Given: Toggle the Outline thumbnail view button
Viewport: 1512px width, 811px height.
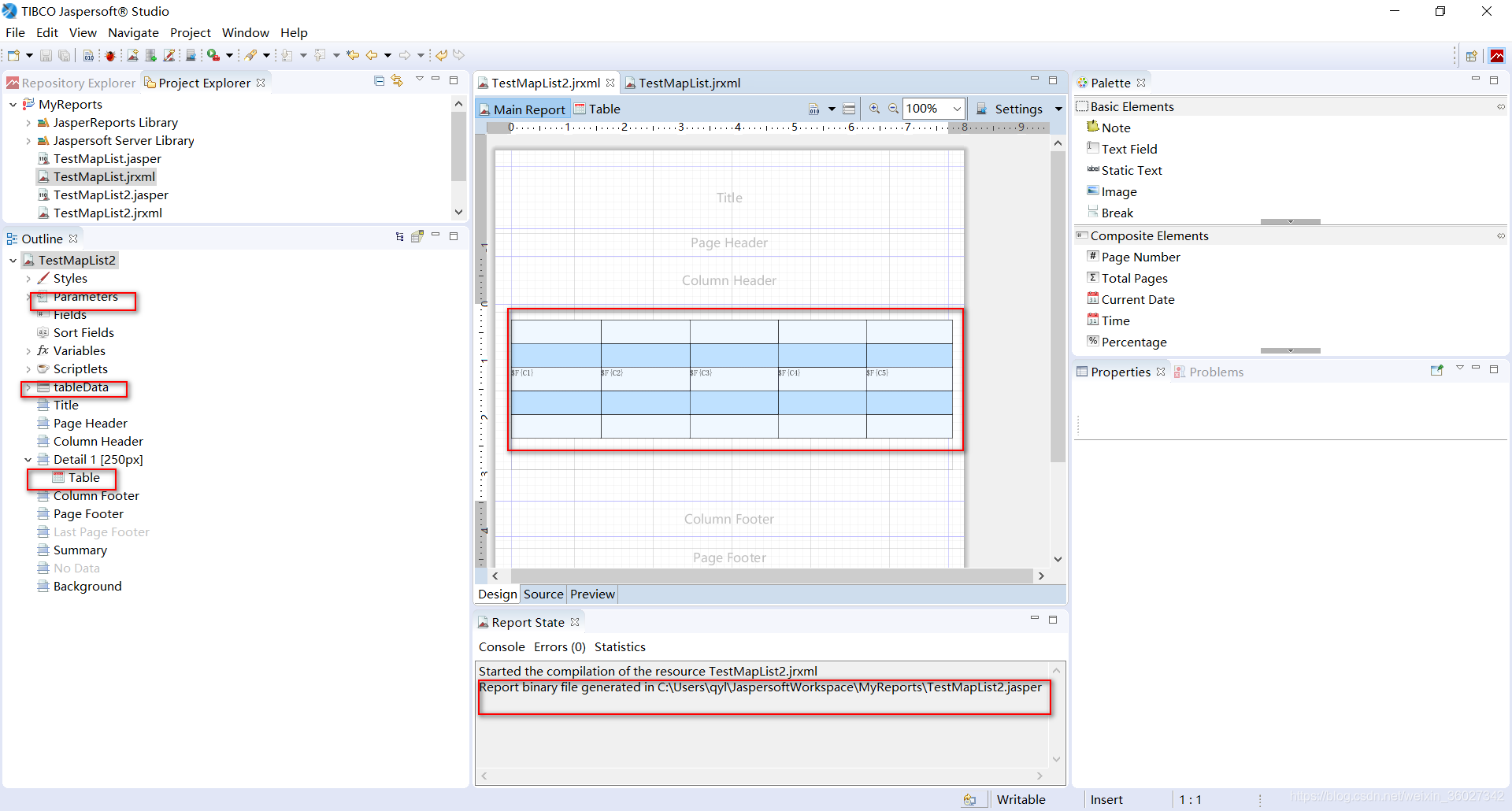Looking at the screenshot, I should coord(417,236).
